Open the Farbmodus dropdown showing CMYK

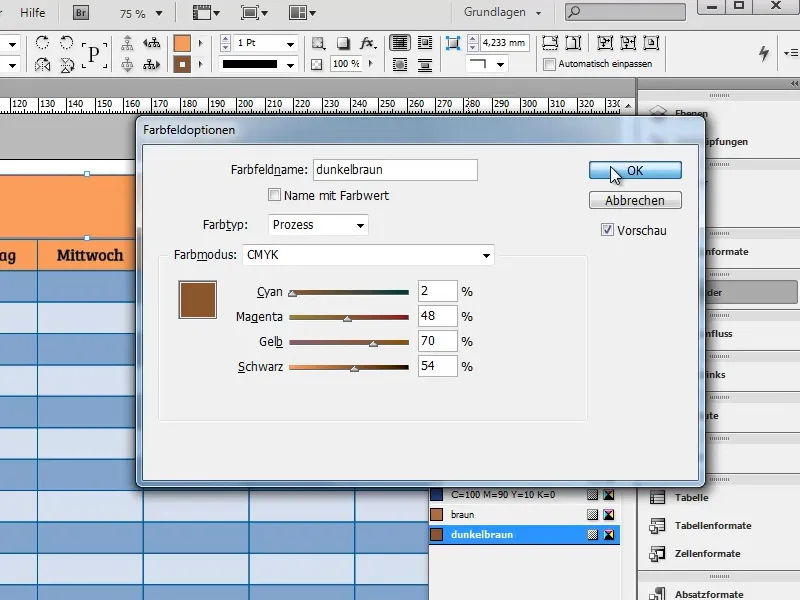coord(365,255)
